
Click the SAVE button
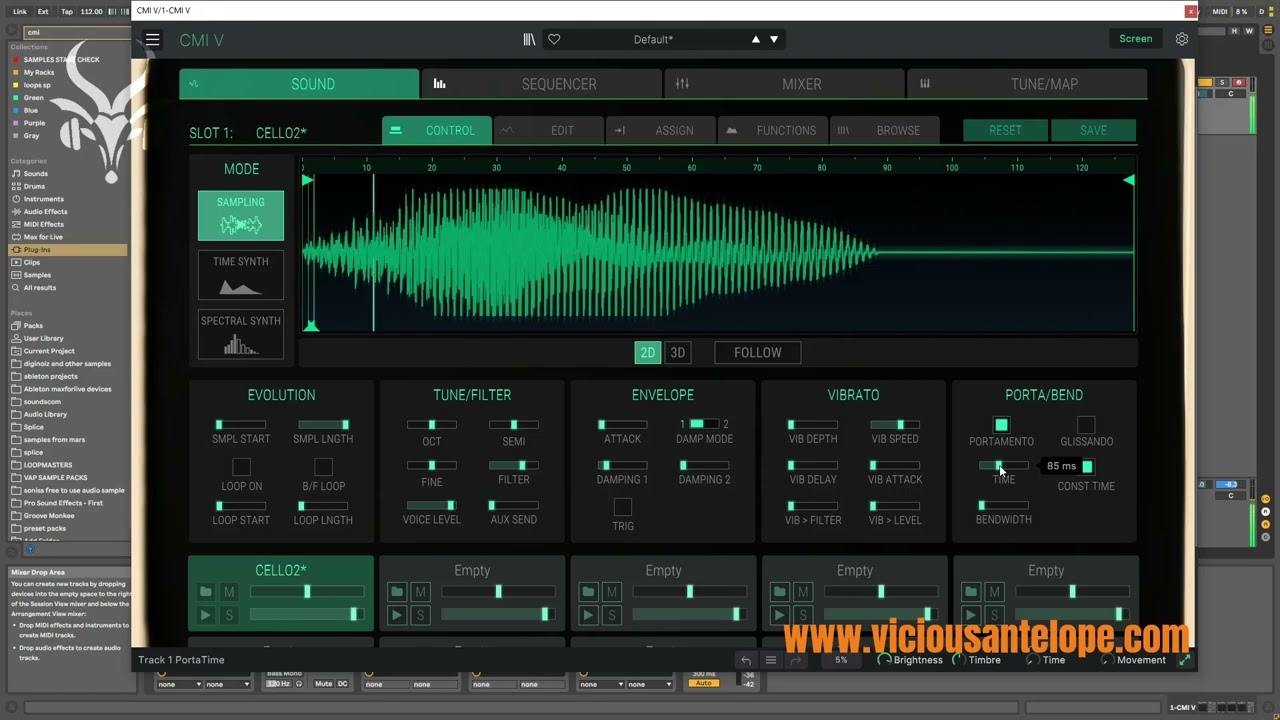[x=1093, y=130]
